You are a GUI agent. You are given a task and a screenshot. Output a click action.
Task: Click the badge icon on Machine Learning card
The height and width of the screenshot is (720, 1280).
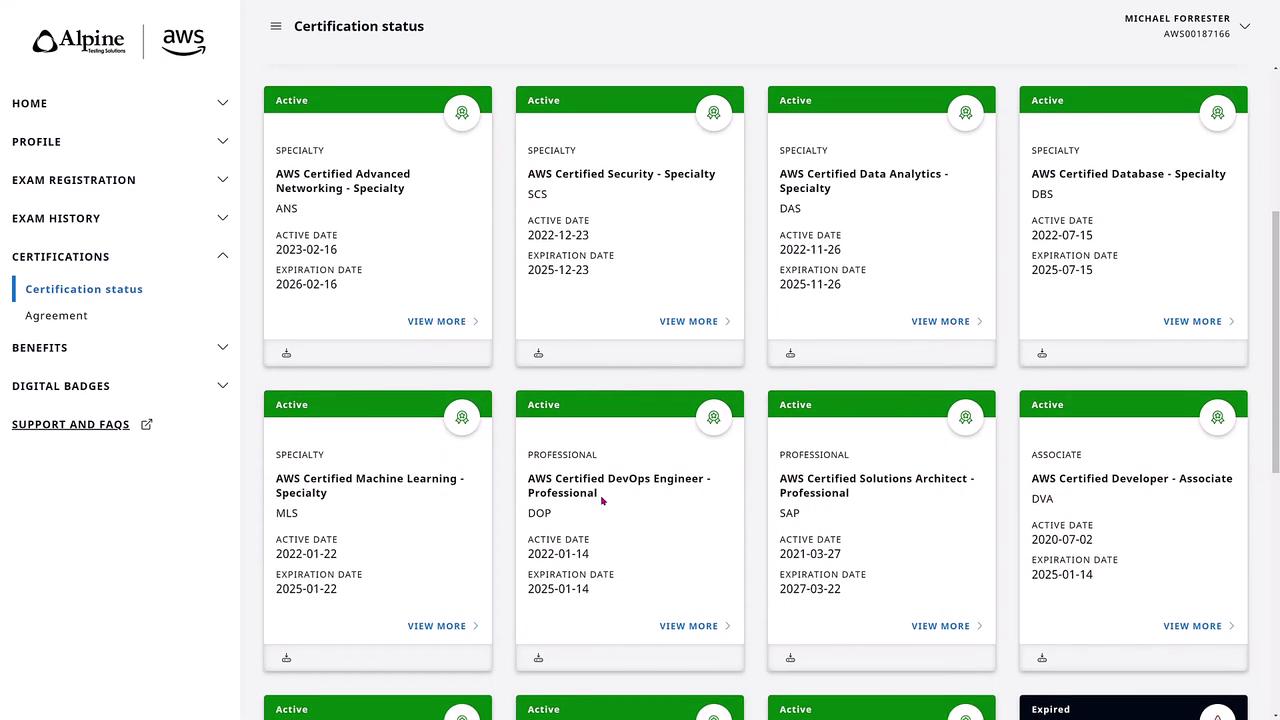(x=462, y=417)
